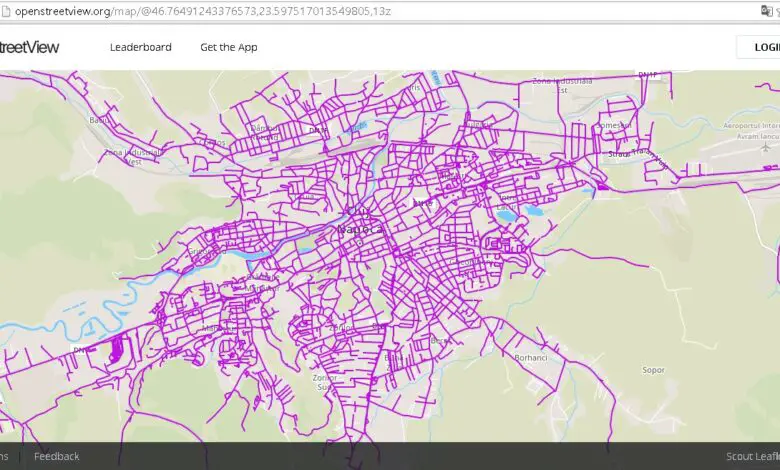Open the Feedback link in footer
Viewport: 780px width, 470px height.
pyautogui.click(x=57, y=456)
